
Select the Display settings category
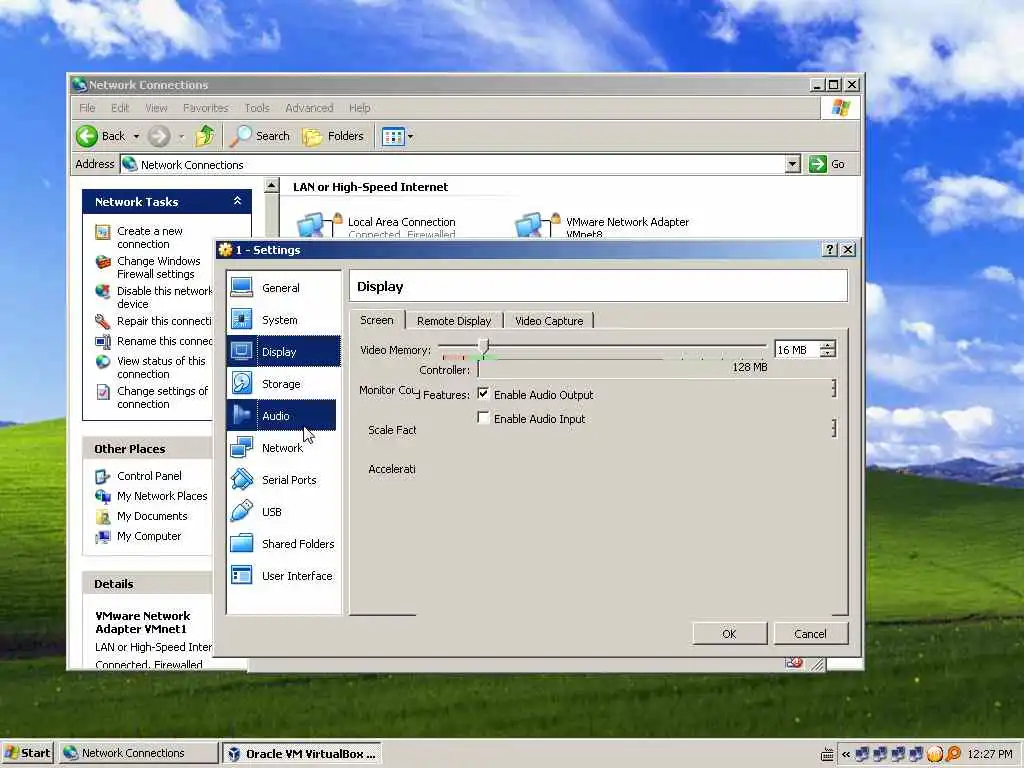pos(283,352)
